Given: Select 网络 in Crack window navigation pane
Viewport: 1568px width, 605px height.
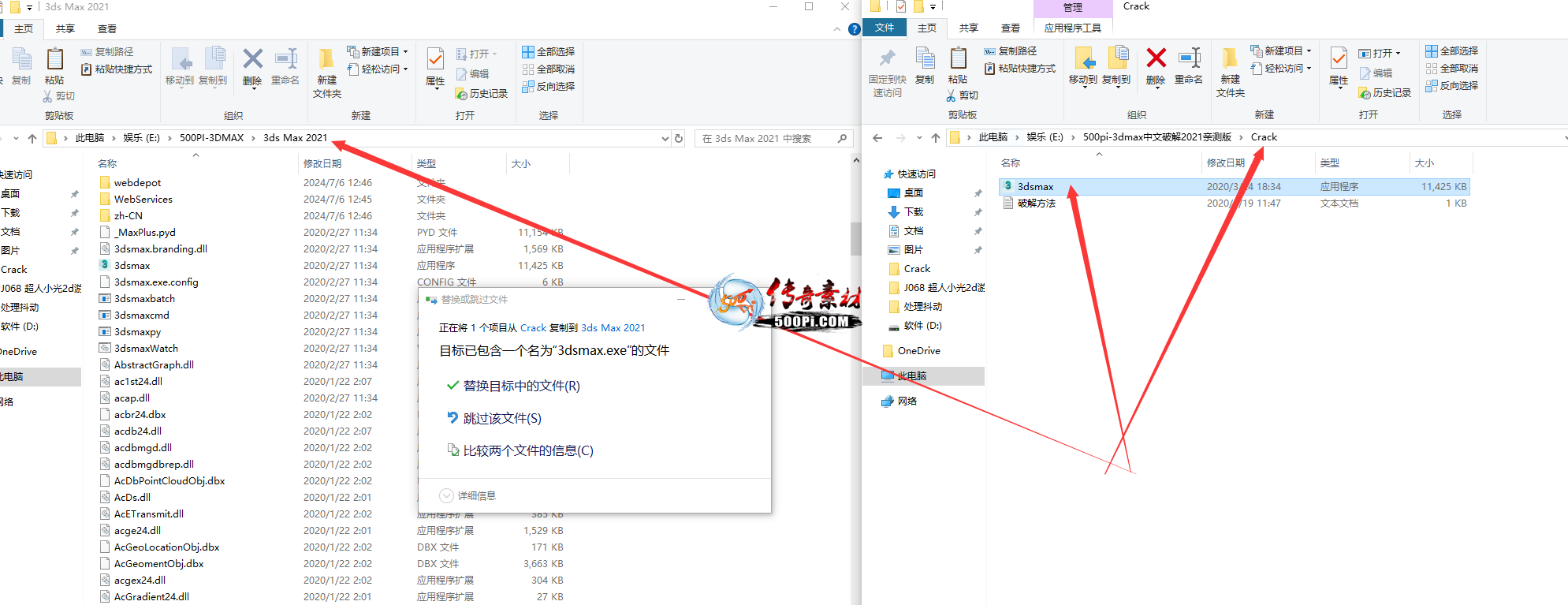Looking at the screenshot, I should coord(907,401).
